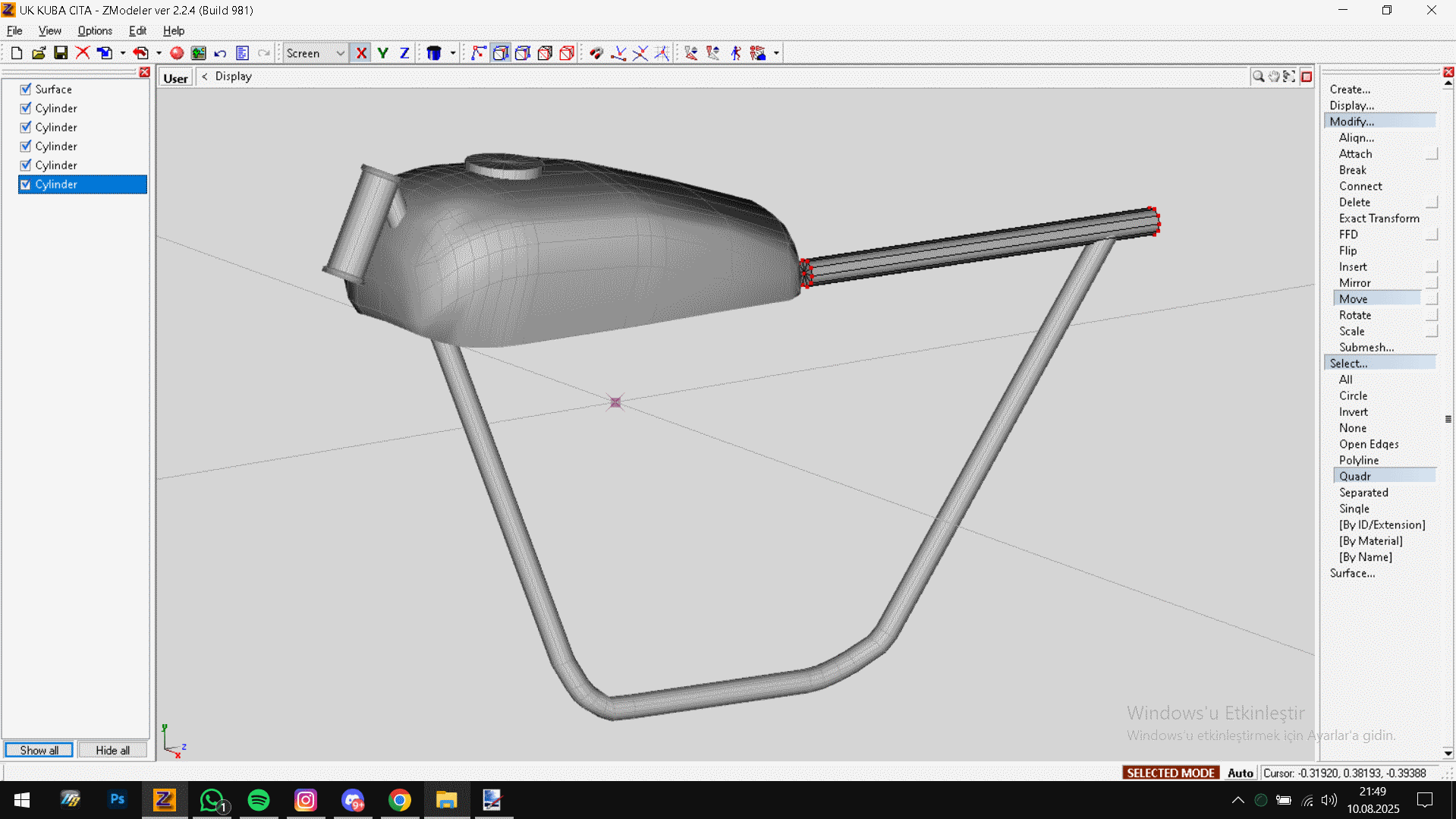Click the fourth cube icon in the toolbar

tap(545, 53)
